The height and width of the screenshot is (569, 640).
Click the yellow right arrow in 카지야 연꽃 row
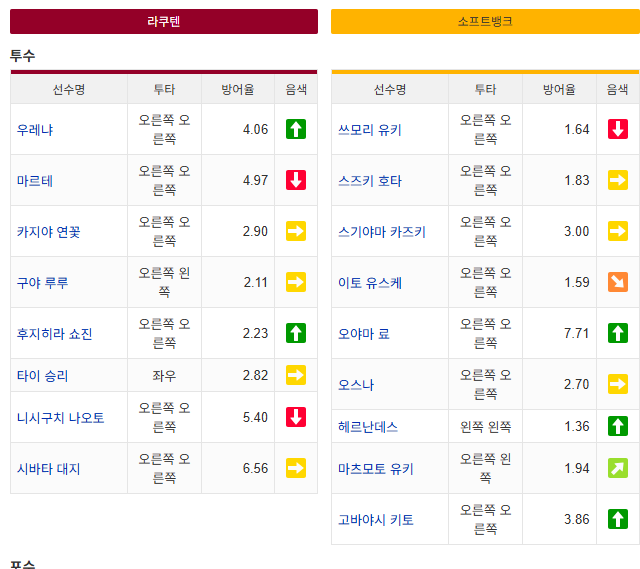(x=296, y=231)
